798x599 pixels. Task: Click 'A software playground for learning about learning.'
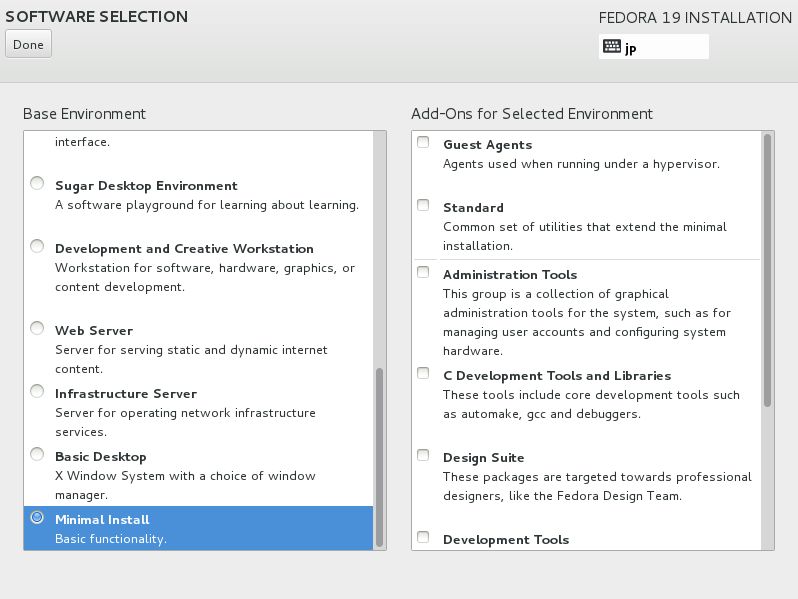coord(207,205)
